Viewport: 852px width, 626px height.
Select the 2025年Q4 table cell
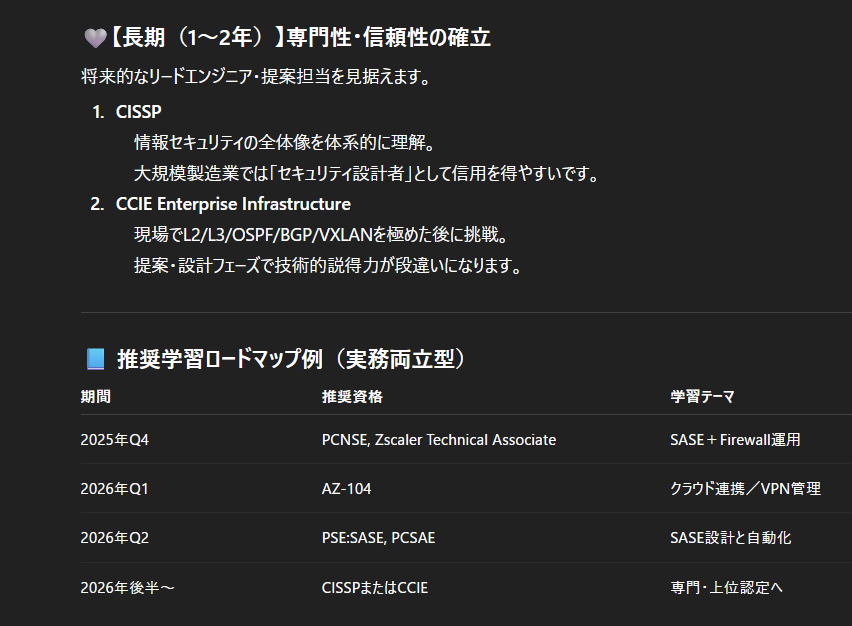(114, 440)
